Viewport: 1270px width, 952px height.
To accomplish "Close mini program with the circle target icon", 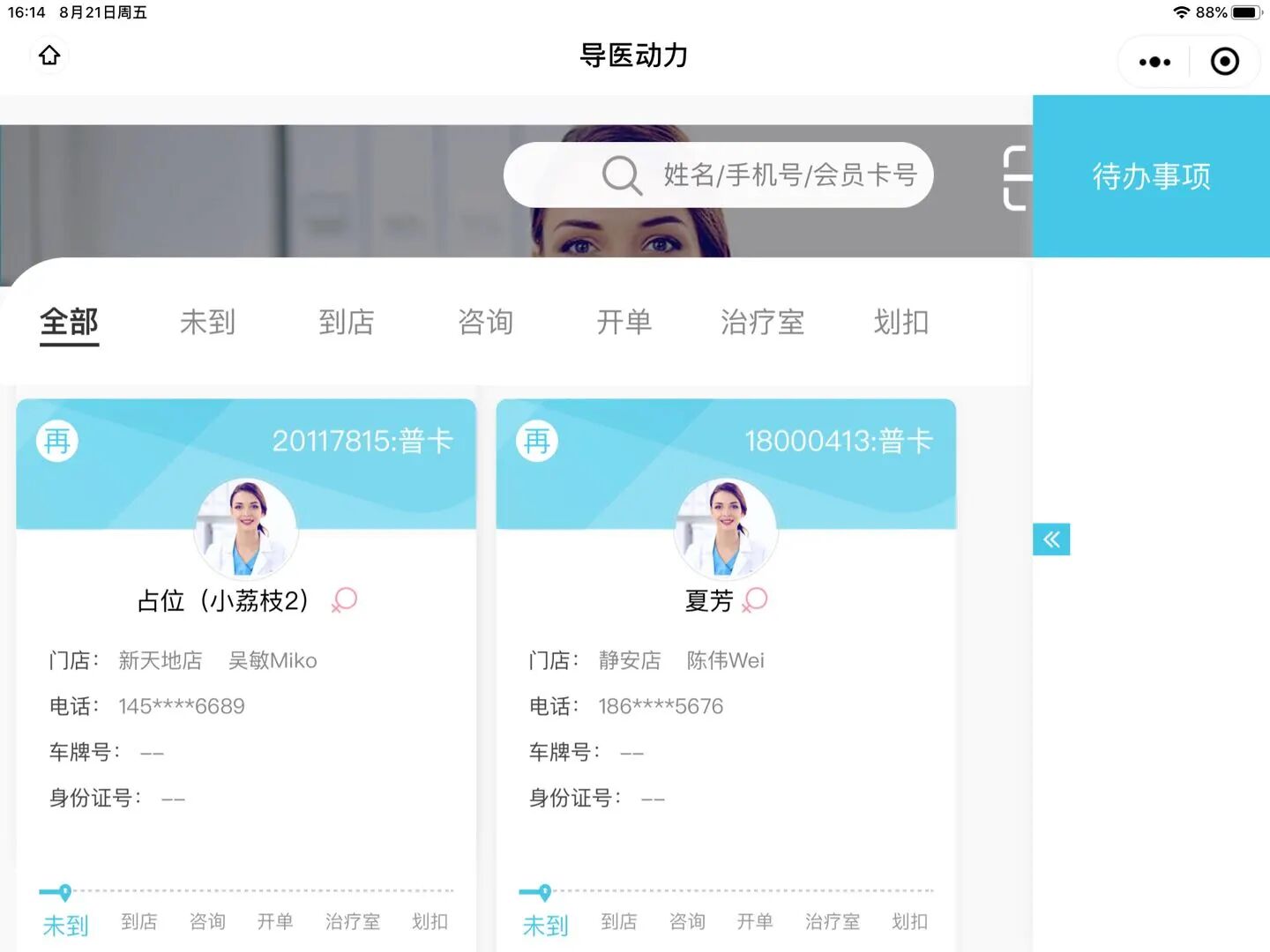I will 1225,62.
